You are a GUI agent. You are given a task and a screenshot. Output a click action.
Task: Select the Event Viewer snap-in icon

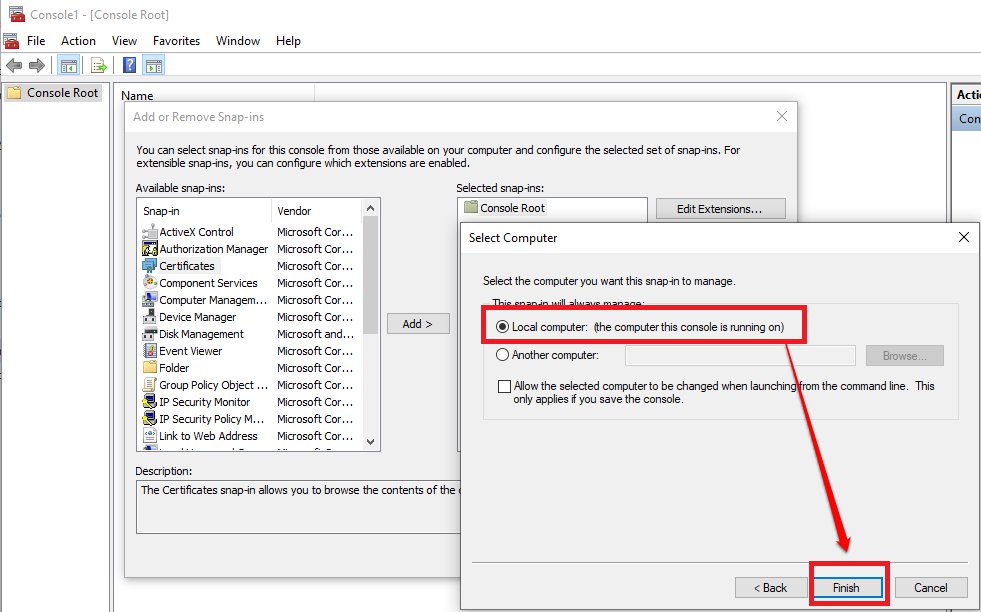(x=150, y=351)
